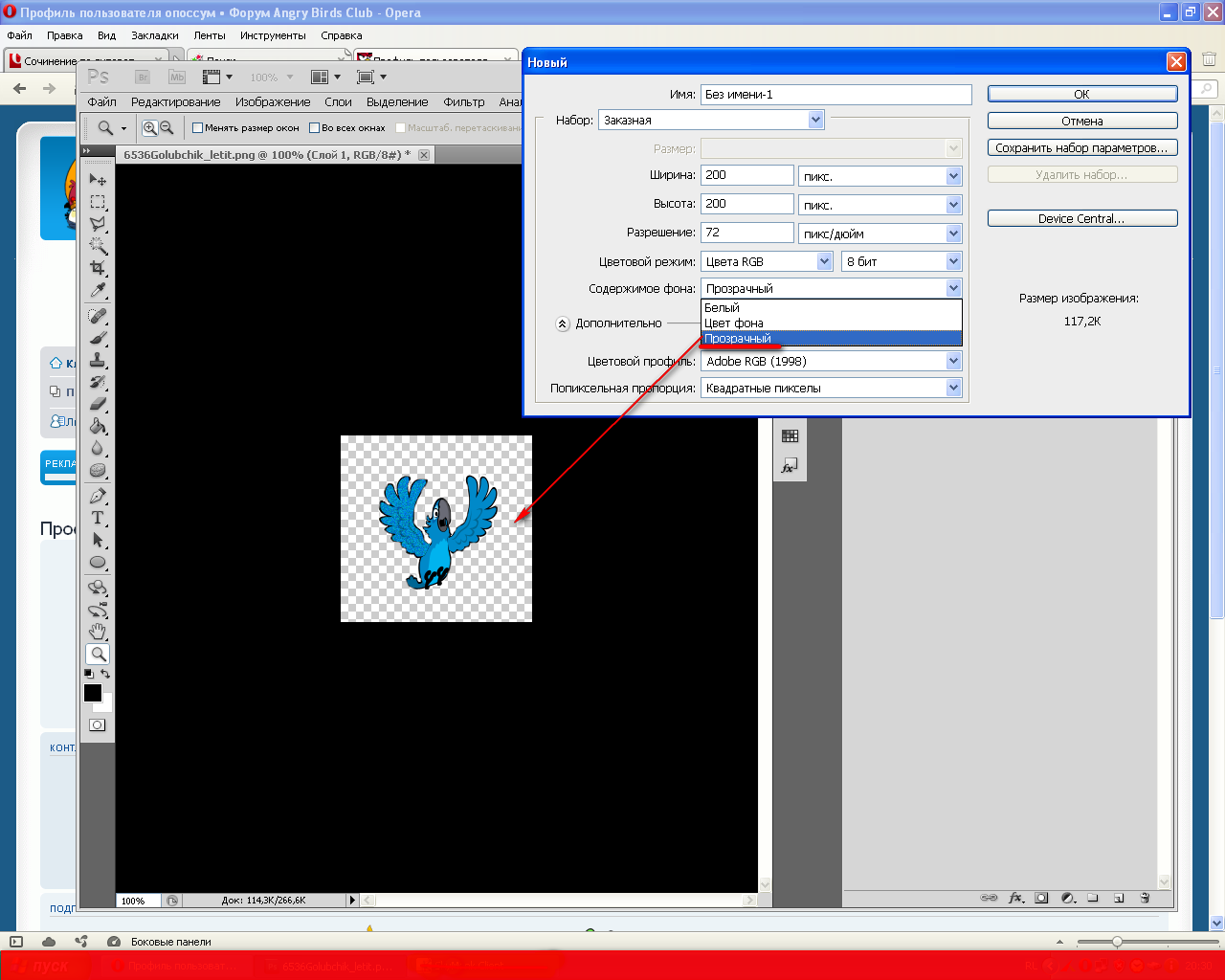This screenshot has height=980, width=1225.
Task: Select the Brush tool
Action: (x=98, y=338)
